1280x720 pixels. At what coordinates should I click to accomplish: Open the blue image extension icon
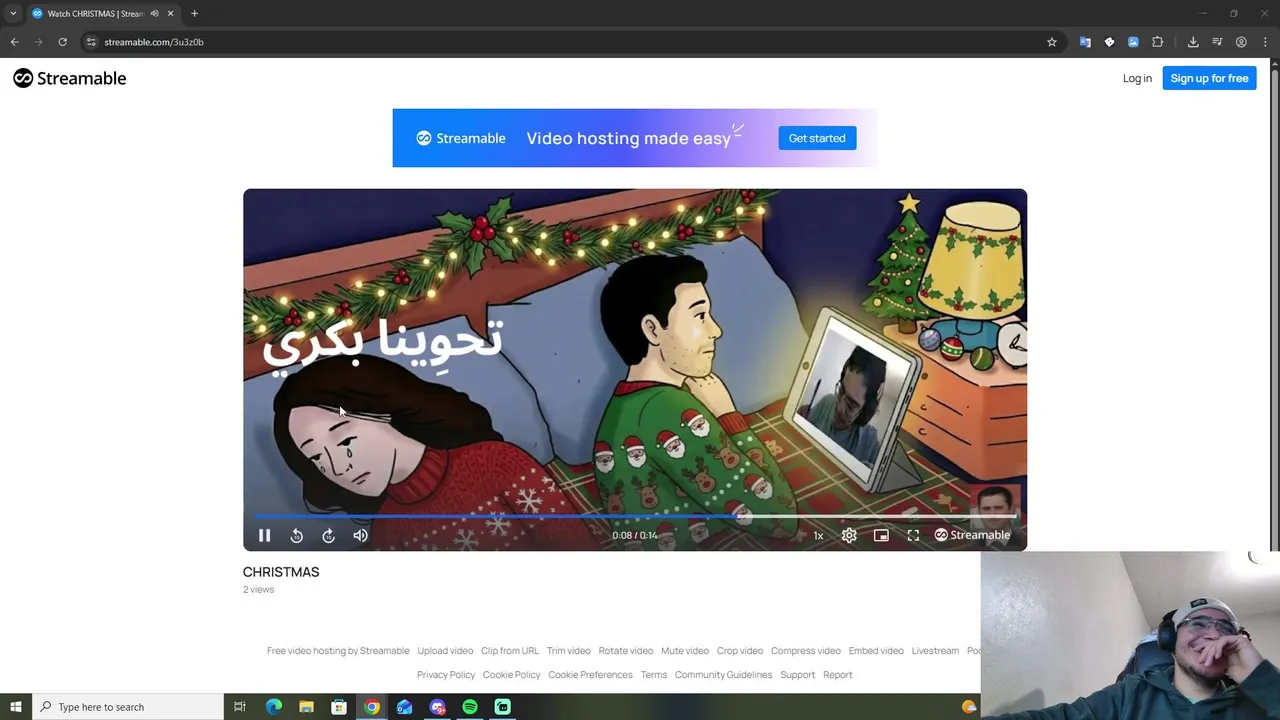[1133, 42]
